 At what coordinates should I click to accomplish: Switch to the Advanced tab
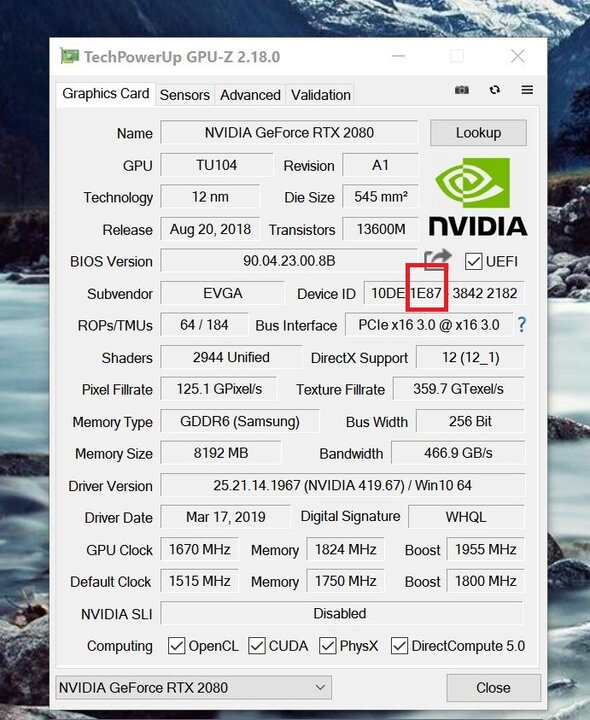click(250, 95)
